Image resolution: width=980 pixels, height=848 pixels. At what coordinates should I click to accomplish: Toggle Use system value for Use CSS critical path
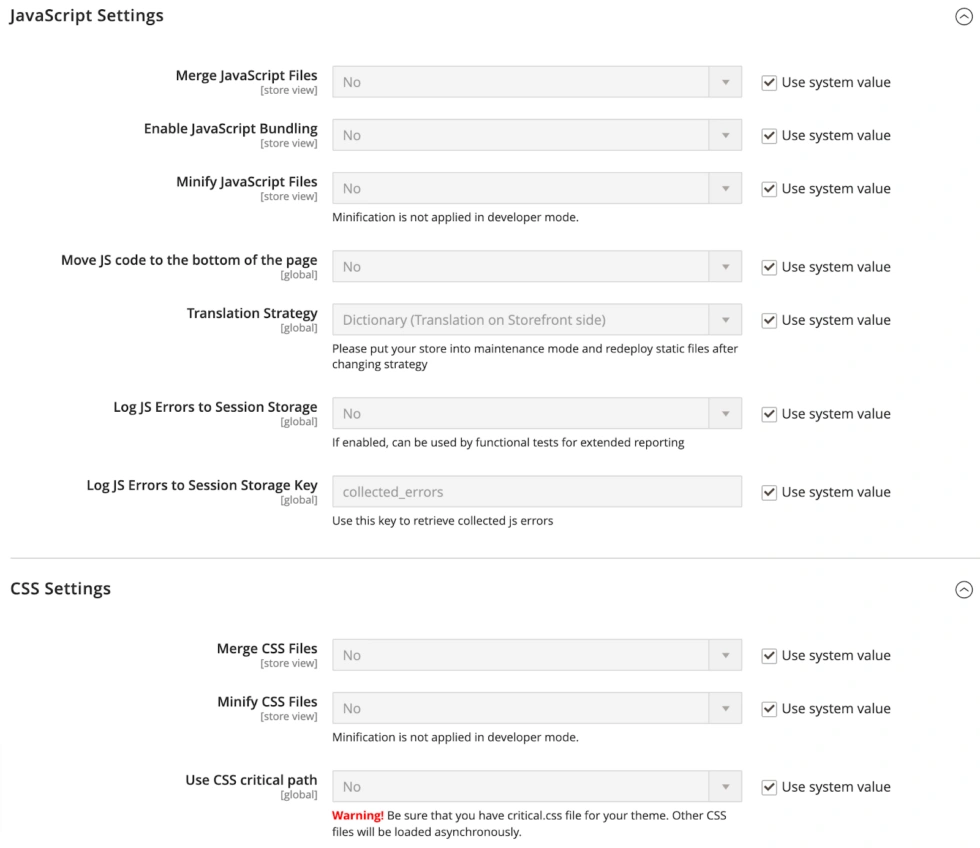[769, 787]
